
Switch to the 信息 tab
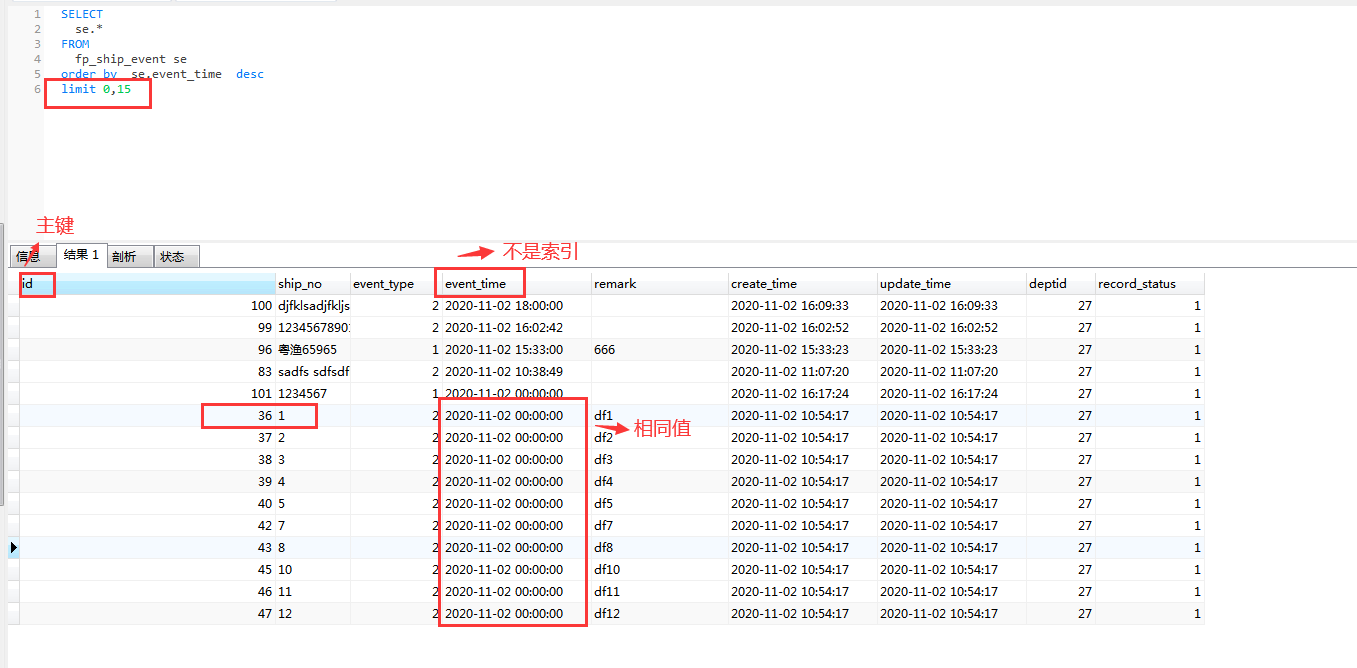coord(31,256)
